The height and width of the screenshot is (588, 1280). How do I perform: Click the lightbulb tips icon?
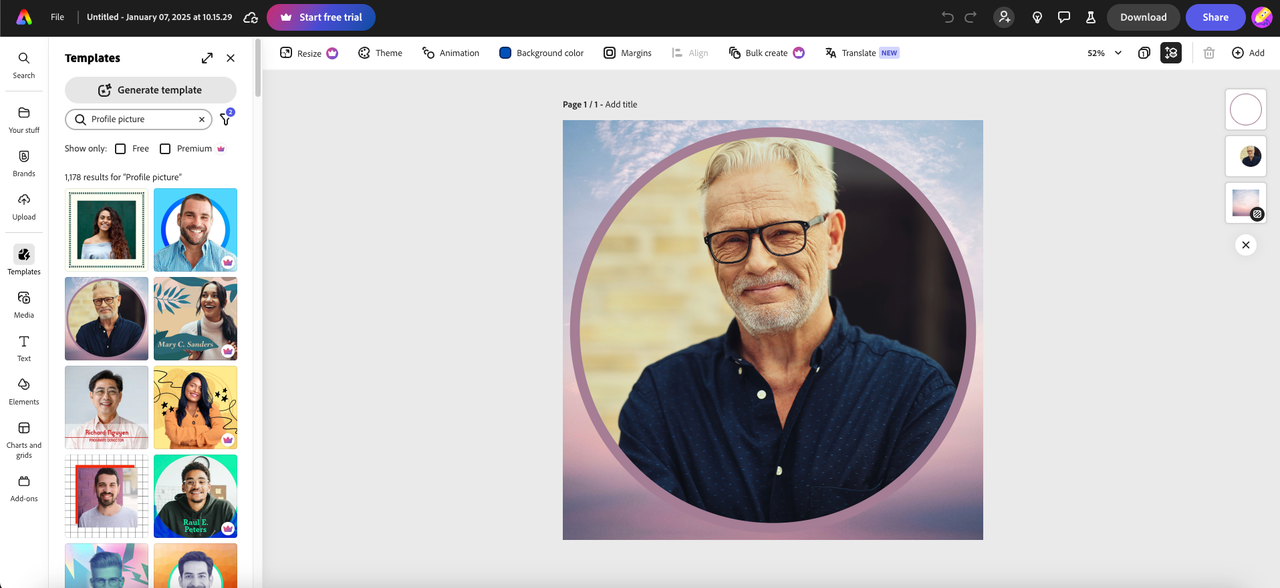(1037, 17)
